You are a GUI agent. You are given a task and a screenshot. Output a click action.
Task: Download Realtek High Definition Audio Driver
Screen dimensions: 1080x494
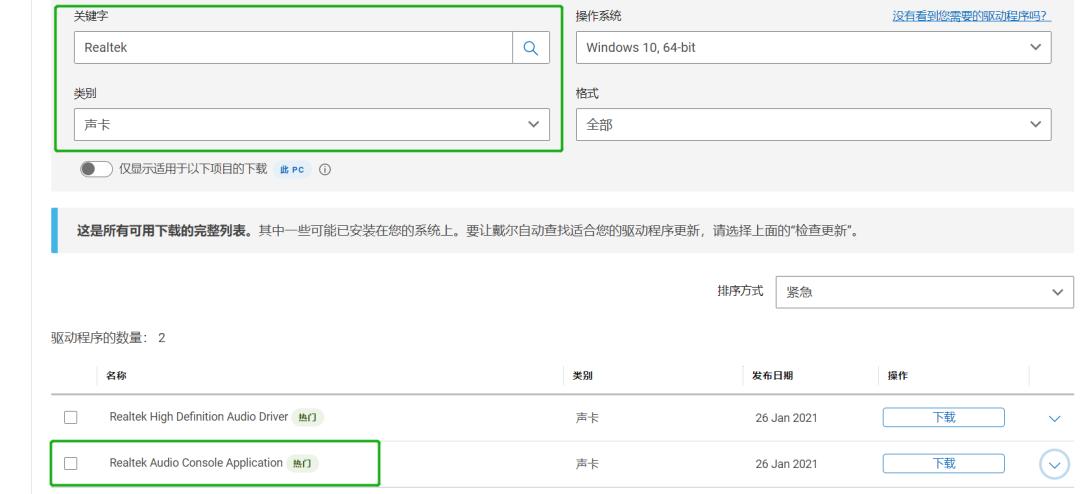[x=944, y=417]
